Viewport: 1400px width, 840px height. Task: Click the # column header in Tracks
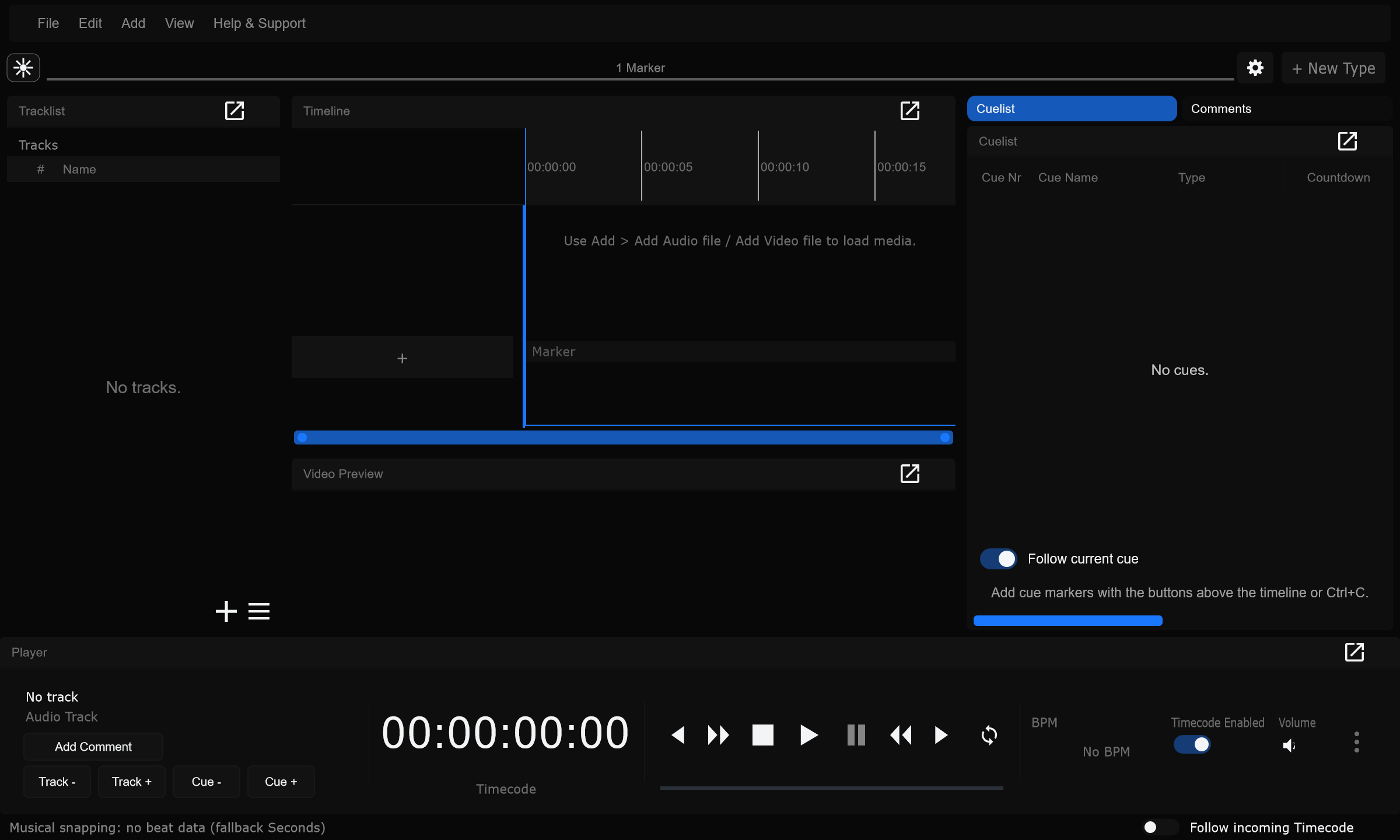pyautogui.click(x=41, y=169)
